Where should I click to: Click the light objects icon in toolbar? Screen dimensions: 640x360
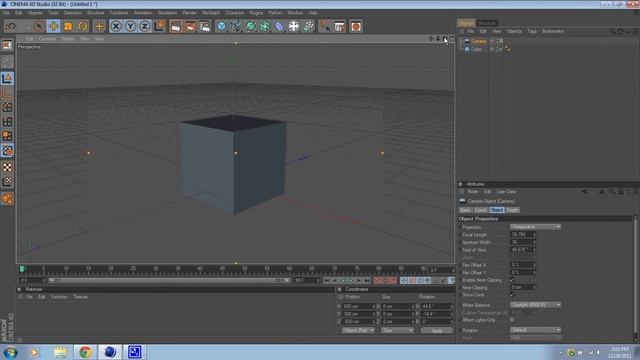click(x=309, y=26)
